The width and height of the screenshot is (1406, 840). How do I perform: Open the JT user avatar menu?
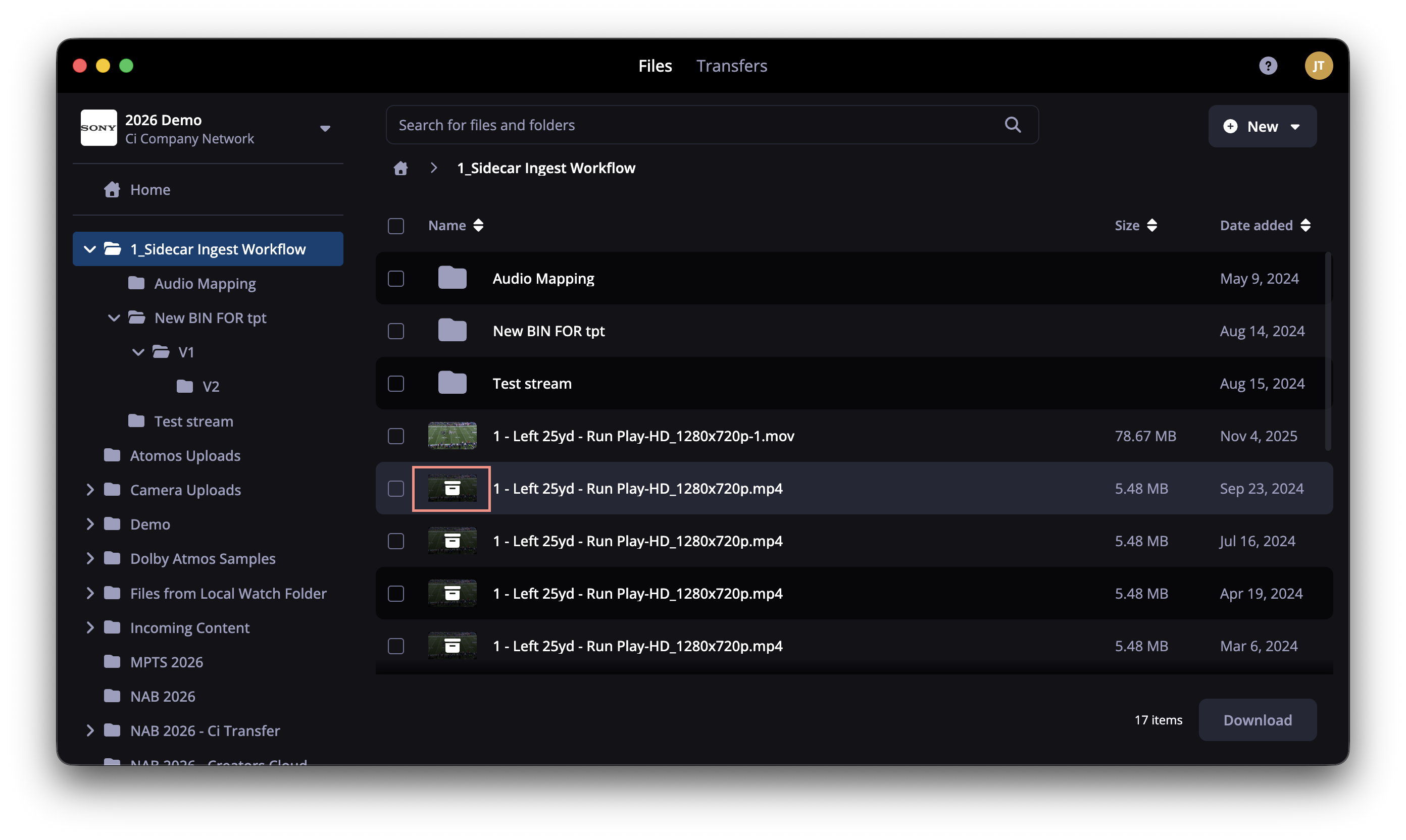pos(1318,66)
